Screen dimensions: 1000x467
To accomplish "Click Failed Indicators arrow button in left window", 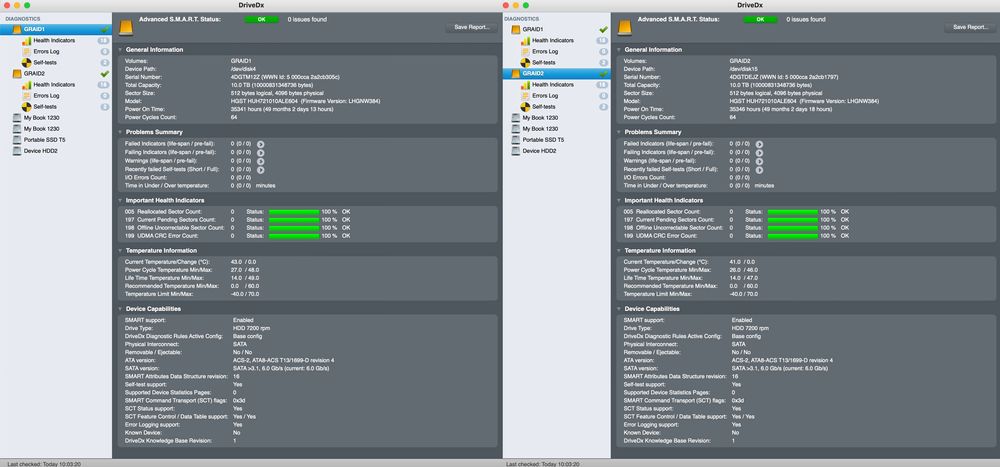I will point(261,144).
